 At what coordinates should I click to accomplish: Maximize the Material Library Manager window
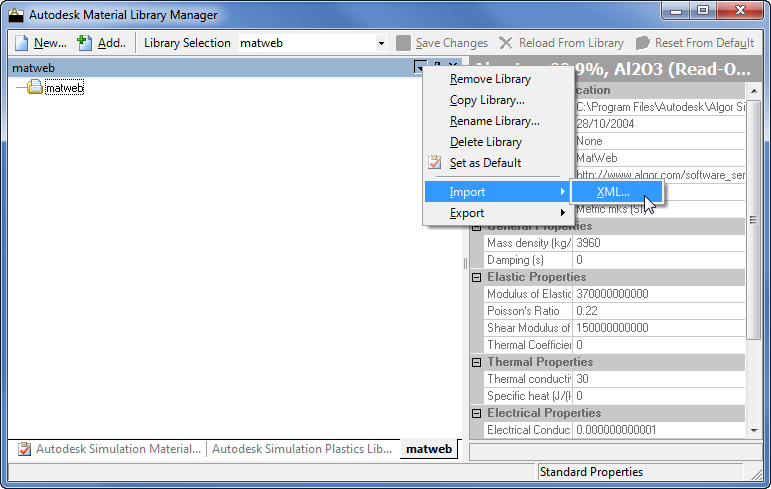pos(703,10)
